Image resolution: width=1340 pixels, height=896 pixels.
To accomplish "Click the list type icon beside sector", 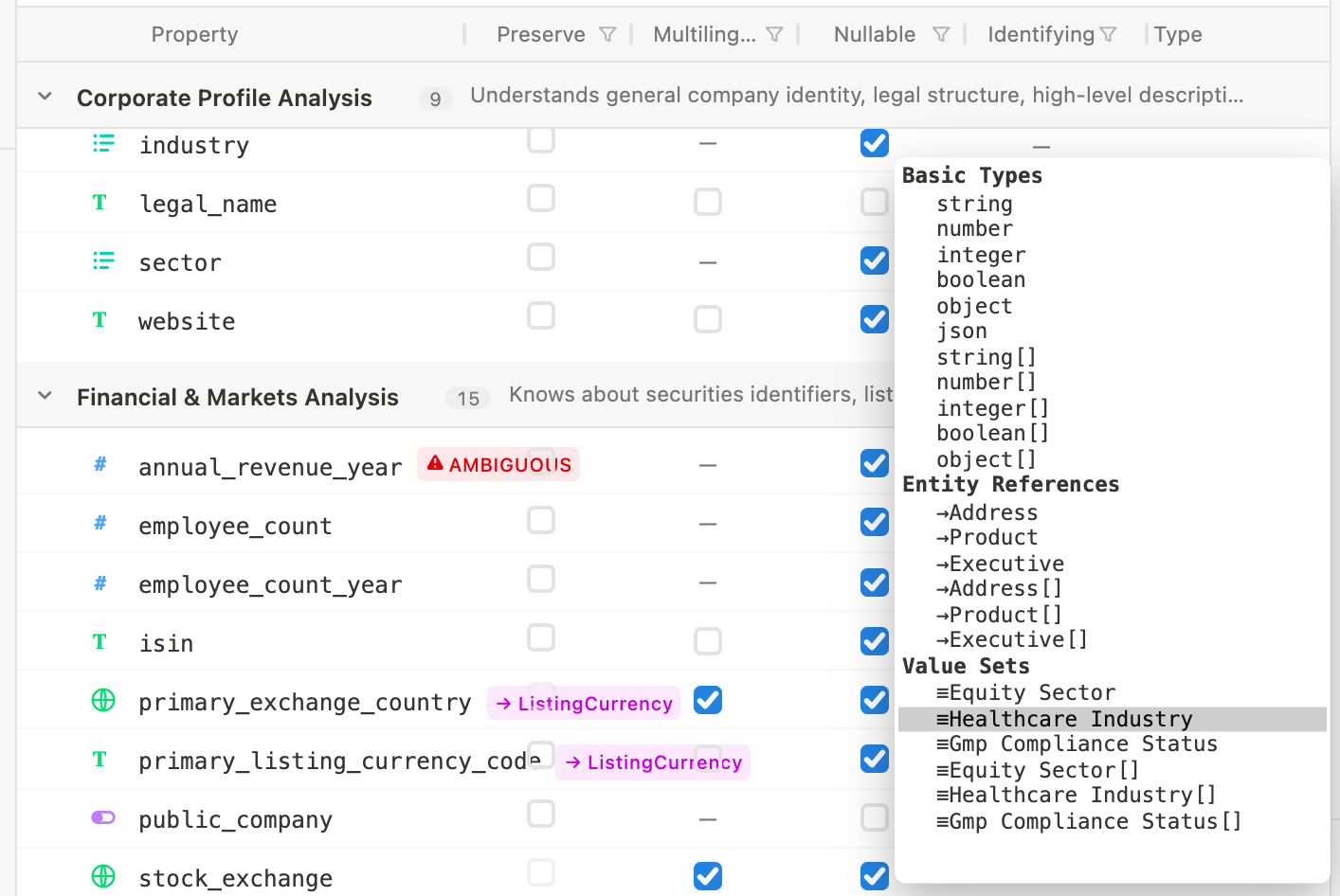I will 103,261.
